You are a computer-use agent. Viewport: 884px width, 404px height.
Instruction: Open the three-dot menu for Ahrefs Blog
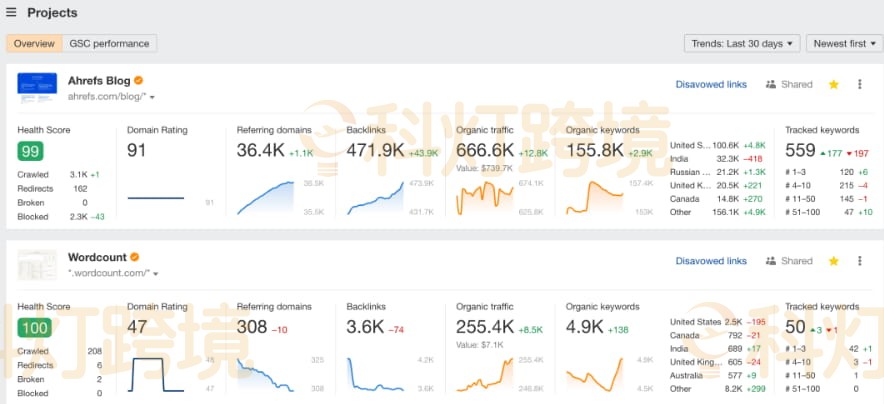point(860,85)
